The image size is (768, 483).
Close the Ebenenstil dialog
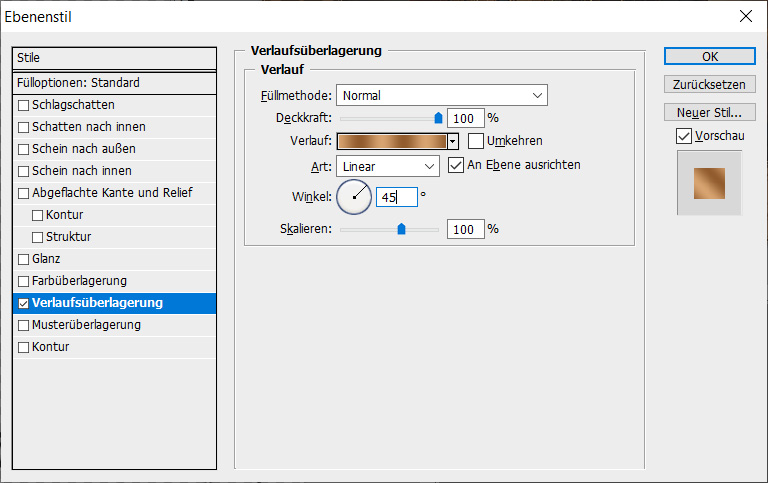pos(744,16)
